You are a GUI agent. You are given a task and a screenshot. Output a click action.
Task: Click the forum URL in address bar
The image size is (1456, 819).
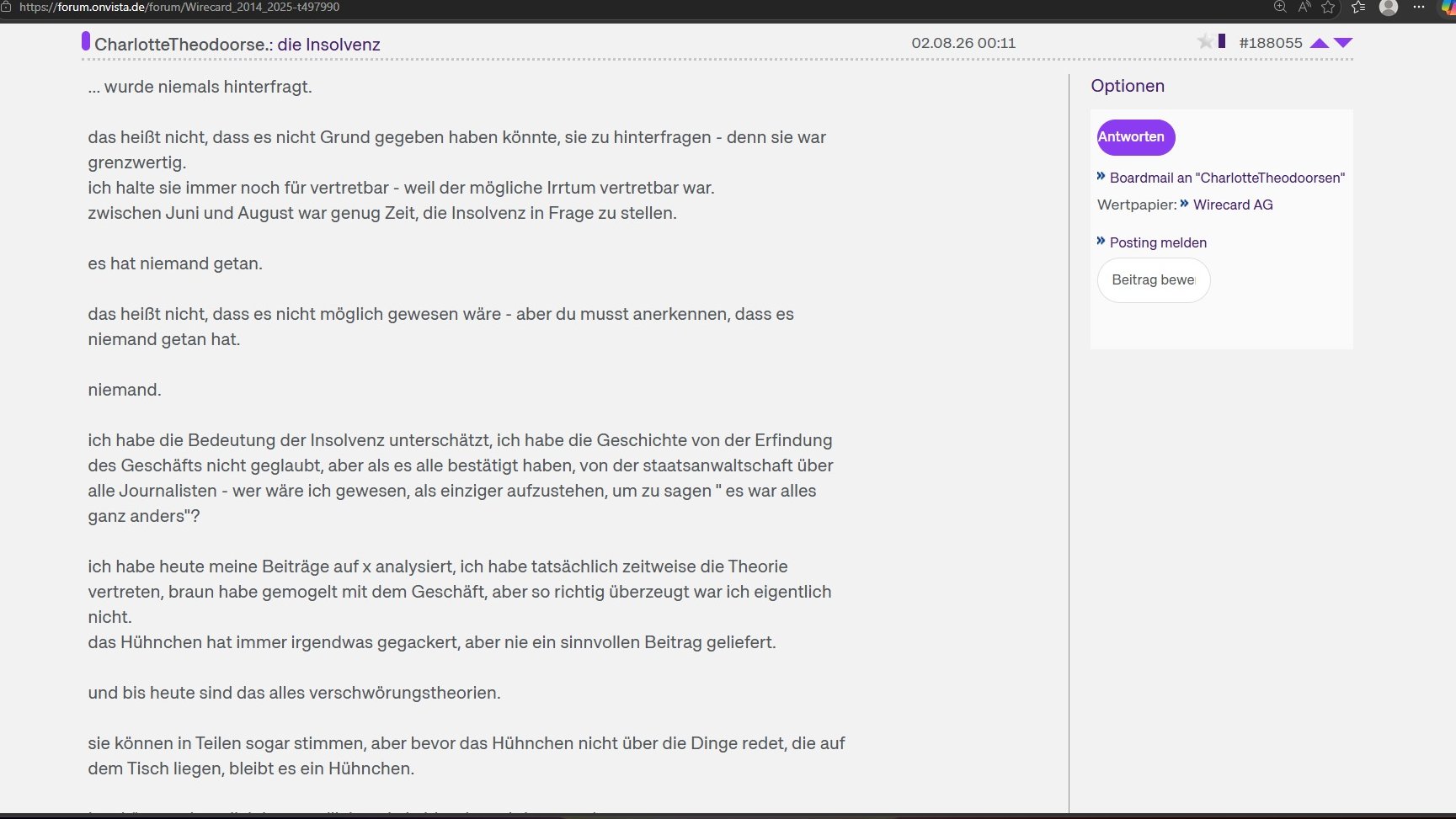pos(179,7)
